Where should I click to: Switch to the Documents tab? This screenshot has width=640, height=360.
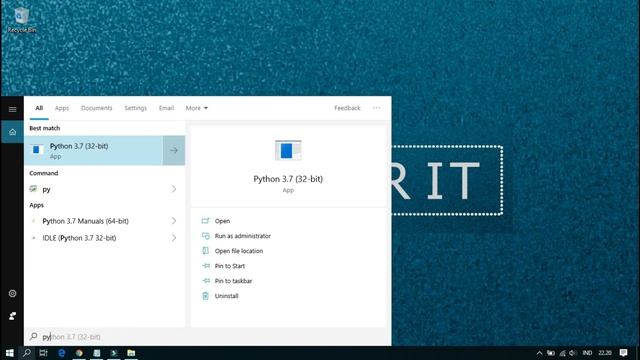pyautogui.click(x=97, y=108)
